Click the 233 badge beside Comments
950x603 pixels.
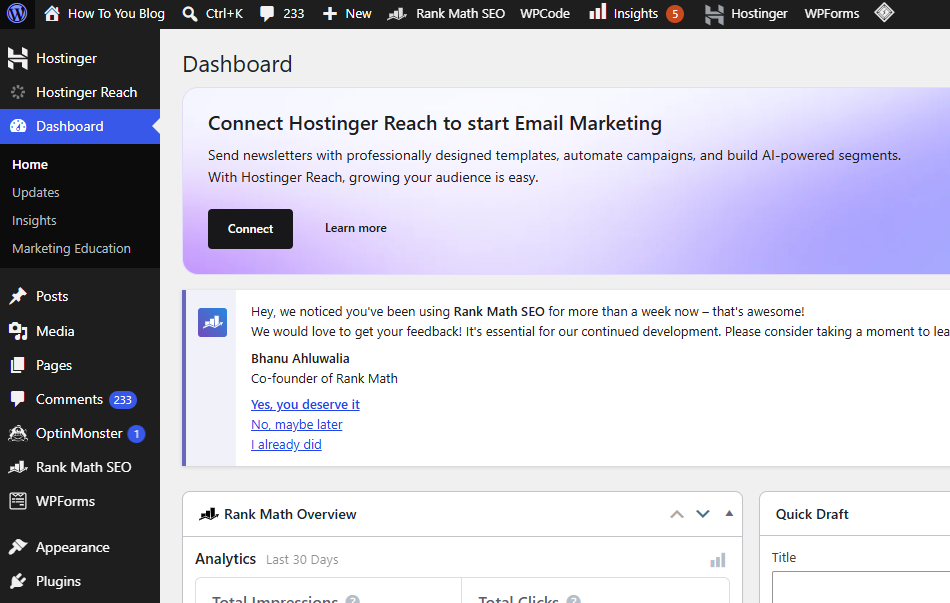point(122,400)
